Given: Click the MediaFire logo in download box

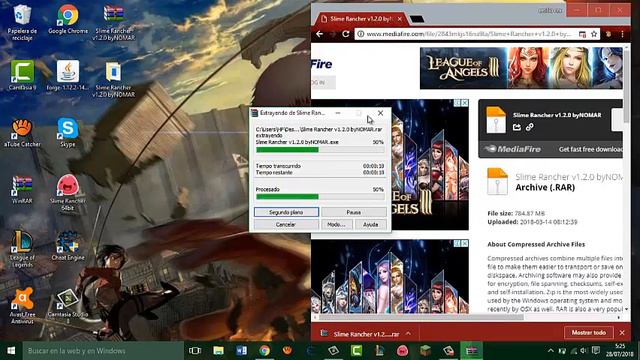Looking at the screenshot, I should 513,149.
